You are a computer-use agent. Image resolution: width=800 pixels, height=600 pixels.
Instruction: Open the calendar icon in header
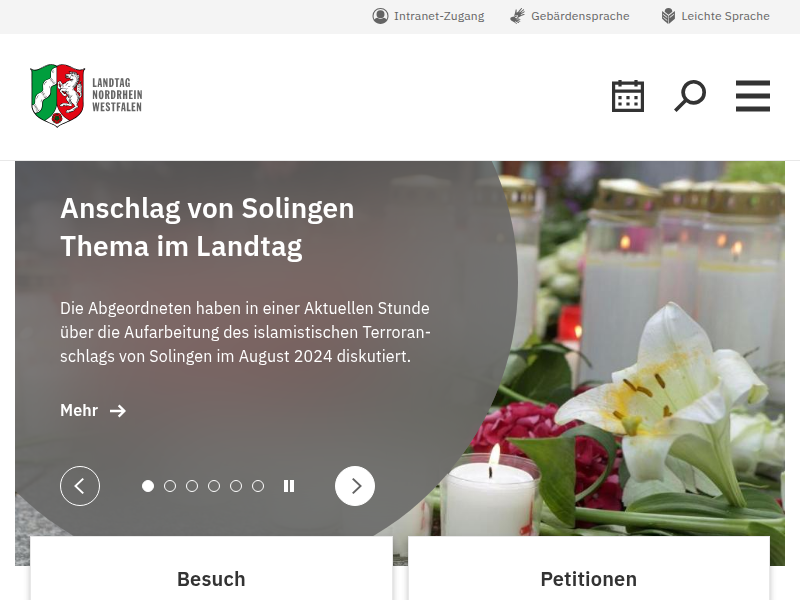coord(628,96)
